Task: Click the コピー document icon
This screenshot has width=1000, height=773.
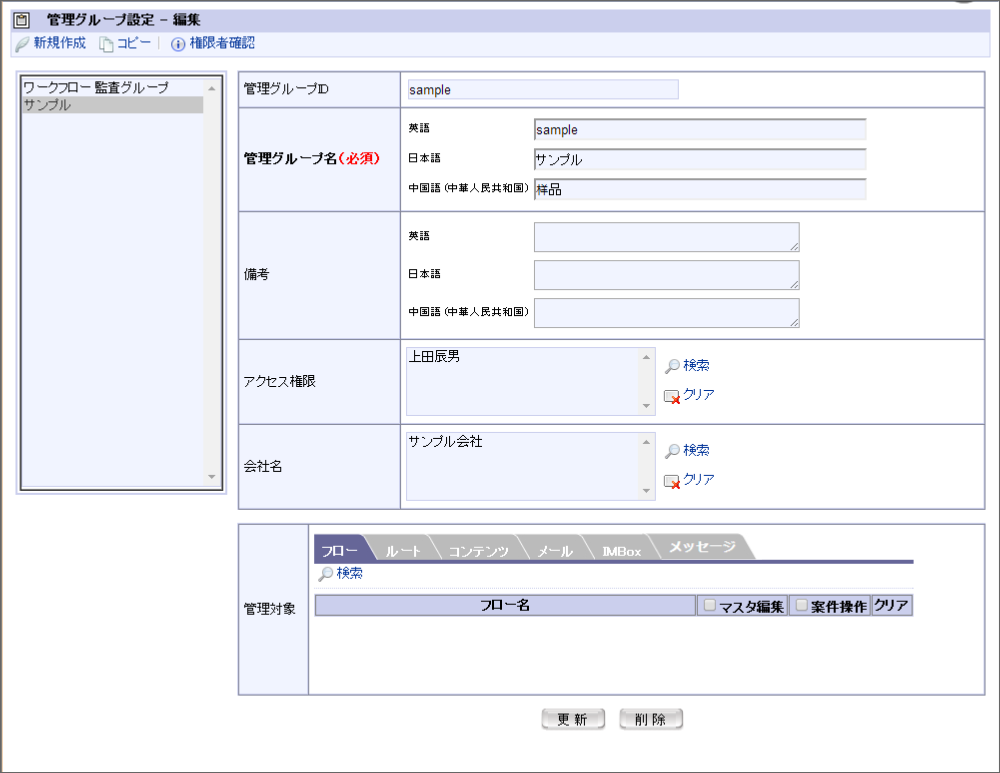Action: click(x=106, y=44)
